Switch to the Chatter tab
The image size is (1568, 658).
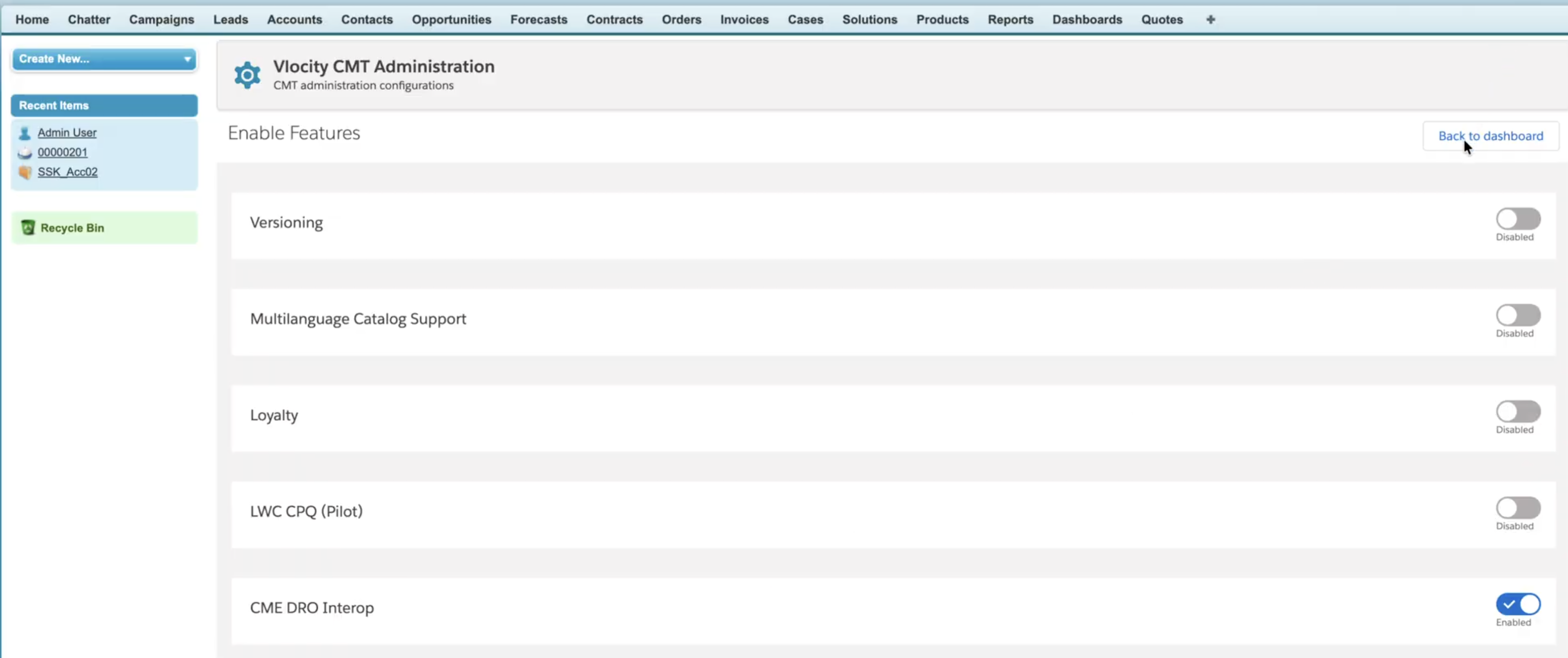pos(89,20)
